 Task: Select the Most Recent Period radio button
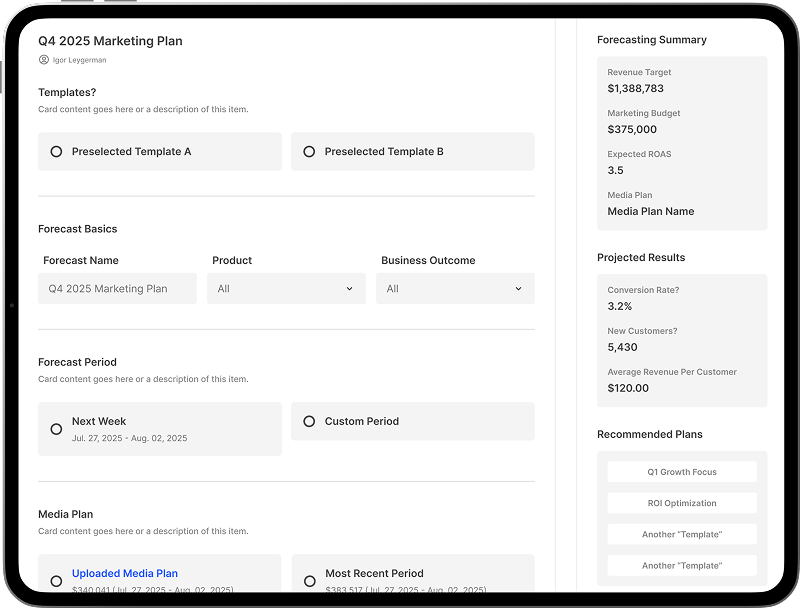(309, 581)
